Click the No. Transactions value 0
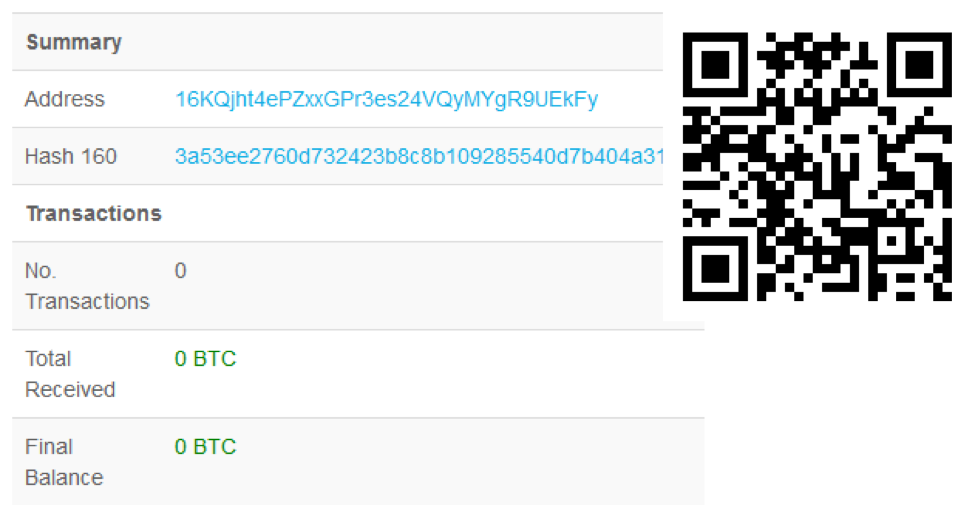Screen dimensions: 974x518 coord(181,271)
